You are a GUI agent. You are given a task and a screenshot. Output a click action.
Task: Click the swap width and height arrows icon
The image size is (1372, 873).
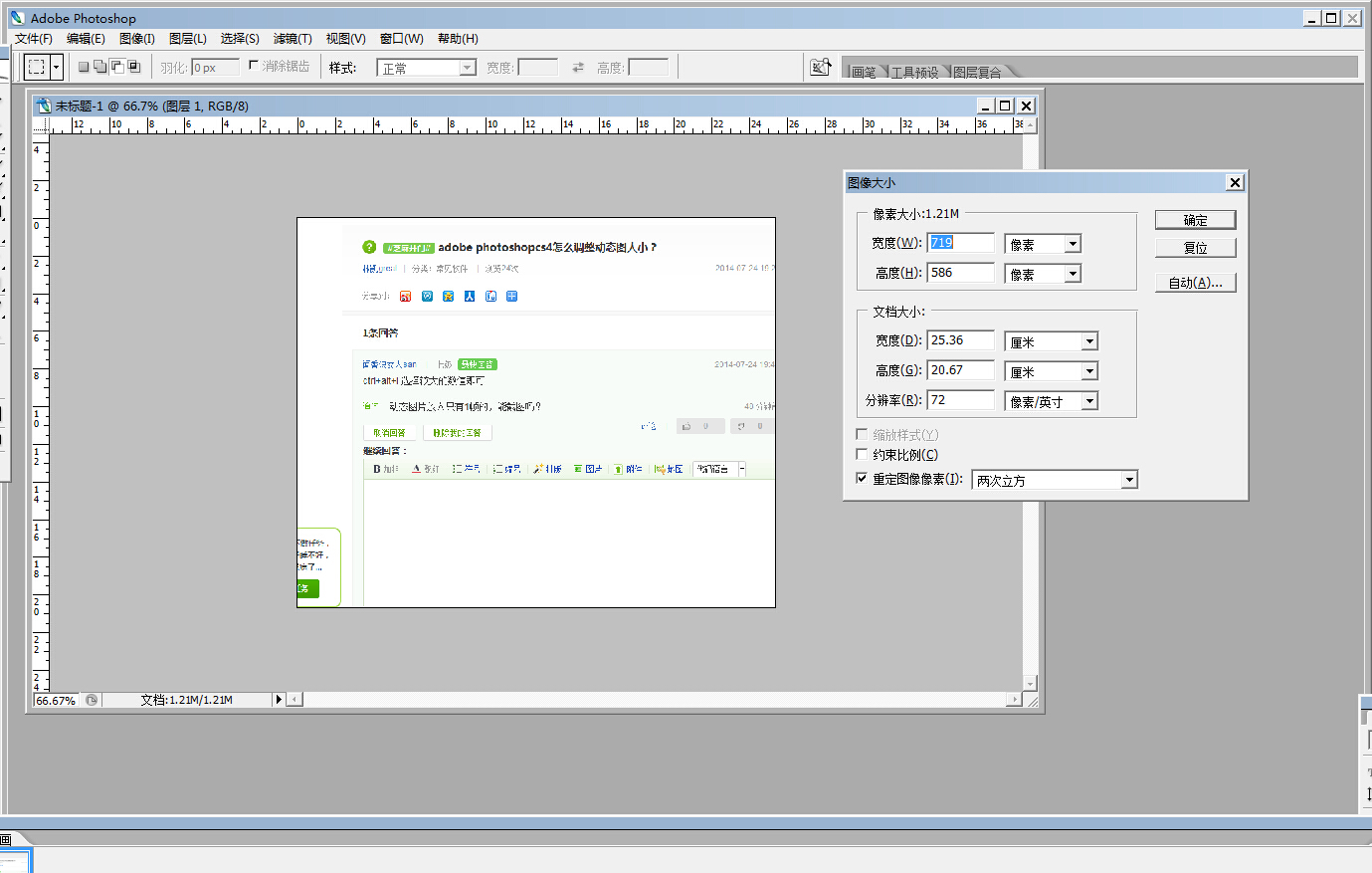pyautogui.click(x=578, y=67)
